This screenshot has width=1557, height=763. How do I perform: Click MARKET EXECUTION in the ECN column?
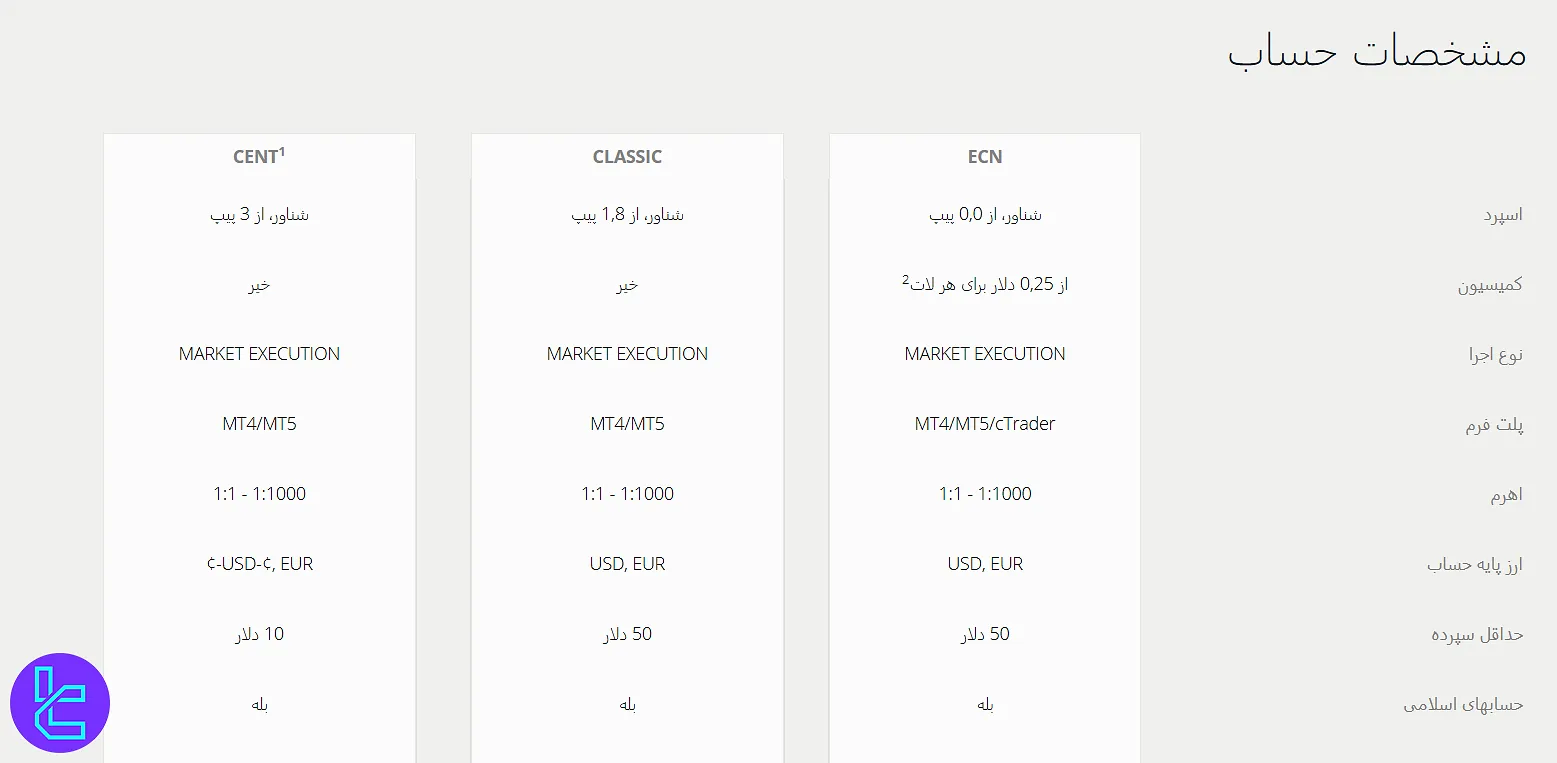984,353
